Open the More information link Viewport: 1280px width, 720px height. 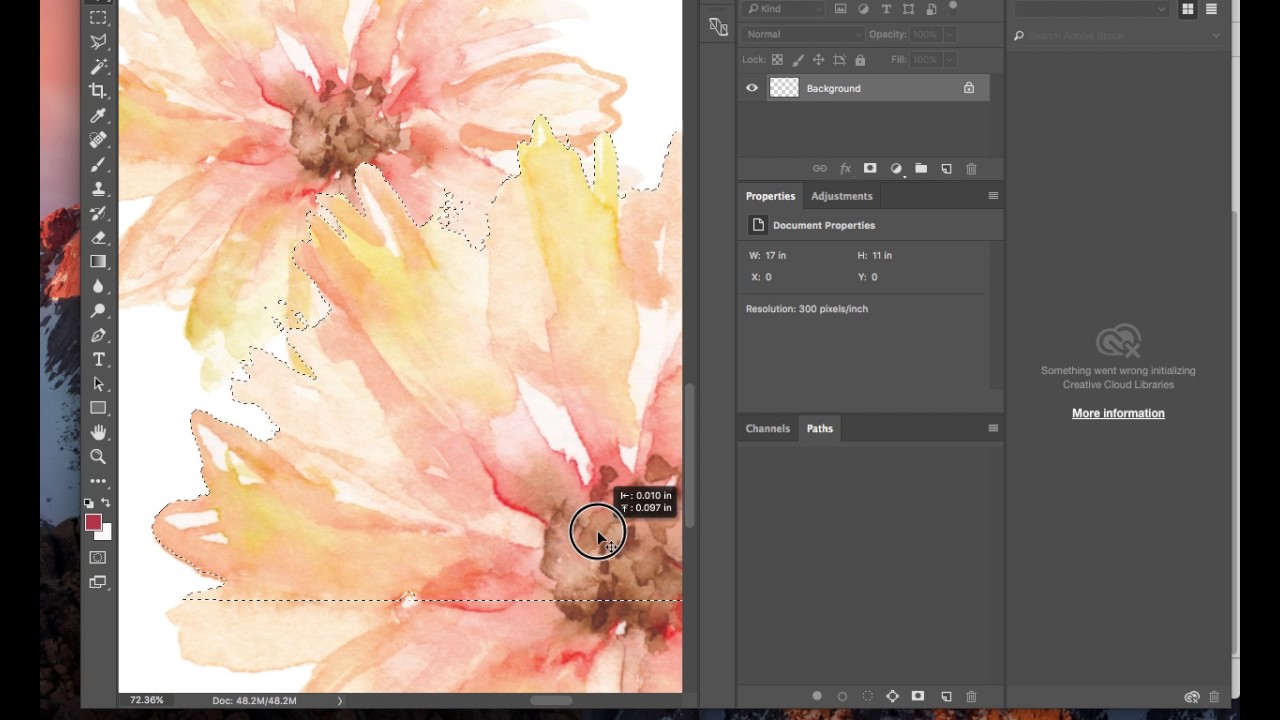(x=1118, y=413)
